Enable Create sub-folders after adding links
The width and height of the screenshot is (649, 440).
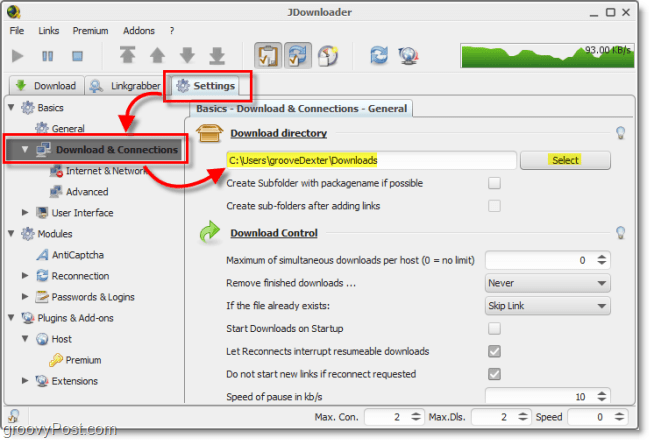(494, 206)
